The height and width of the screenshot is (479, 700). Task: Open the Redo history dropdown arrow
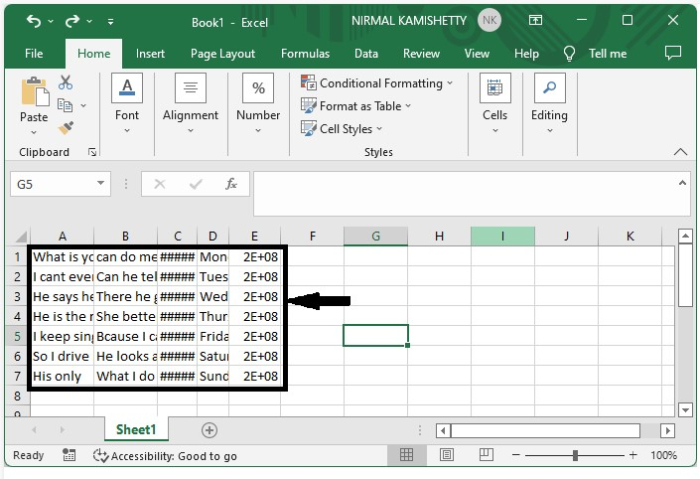[x=89, y=21]
